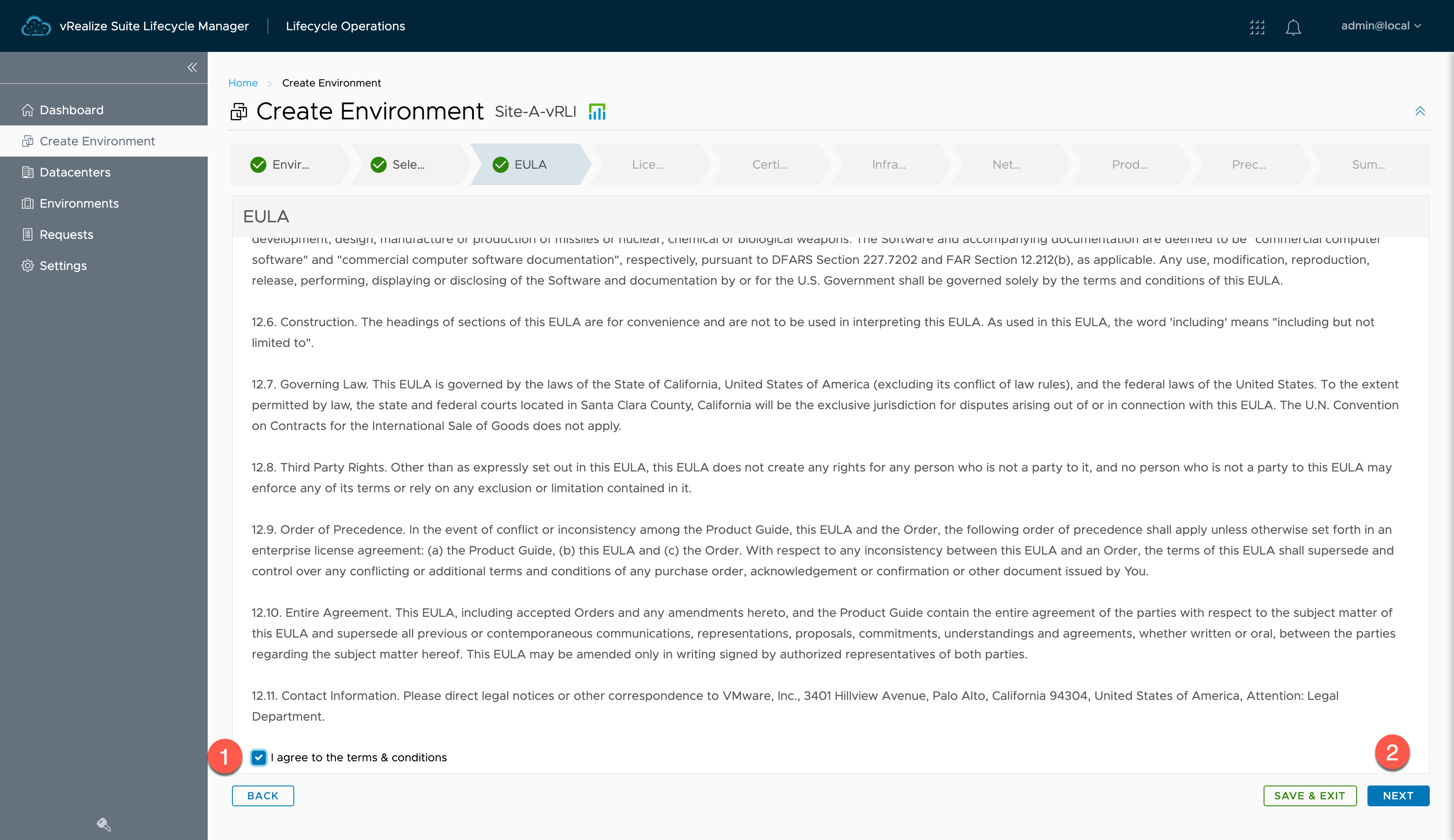Go to the Lice... wizard step
This screenshot has height=840, width=1454.
point(647,164)
